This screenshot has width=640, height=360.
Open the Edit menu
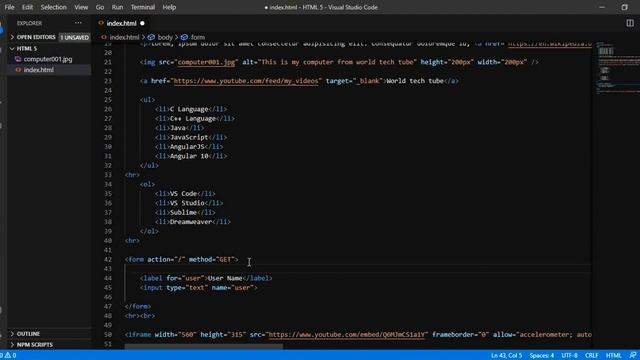27,7
